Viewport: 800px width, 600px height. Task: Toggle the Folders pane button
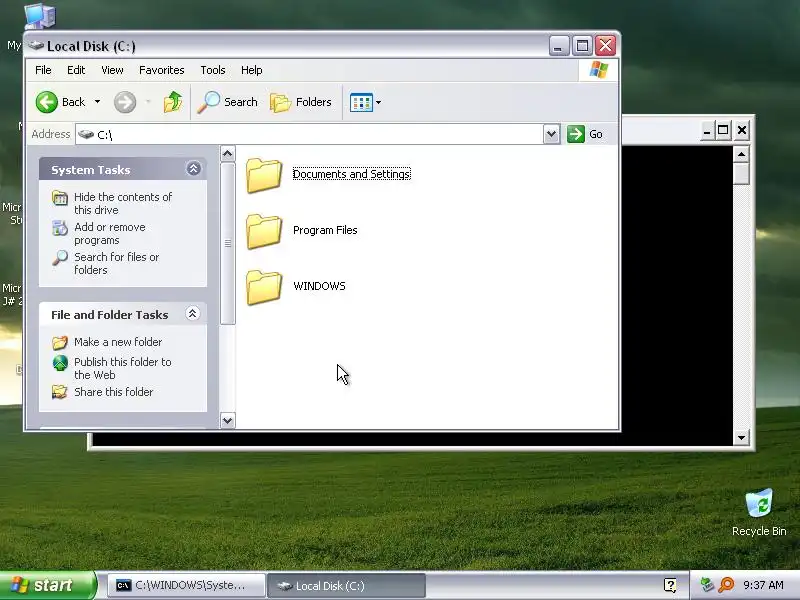301,102
